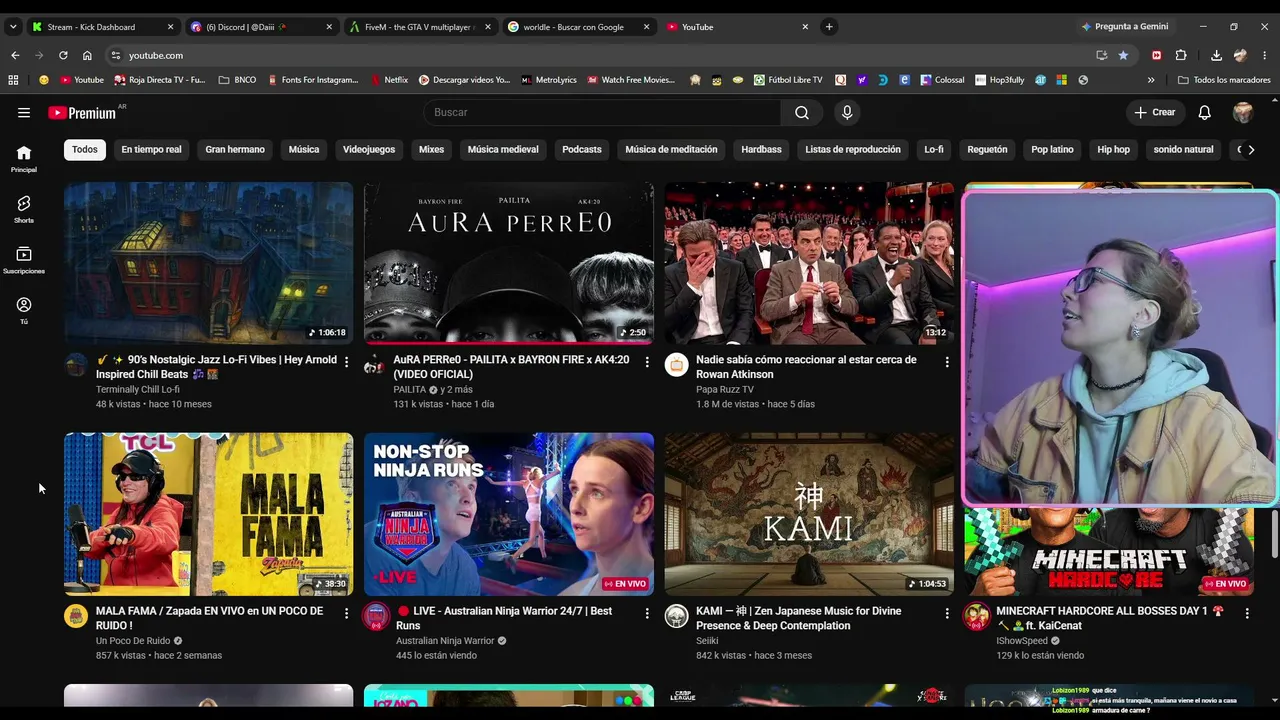
Task: Filter by Gran hermano chip
Action: pos(235,150)
